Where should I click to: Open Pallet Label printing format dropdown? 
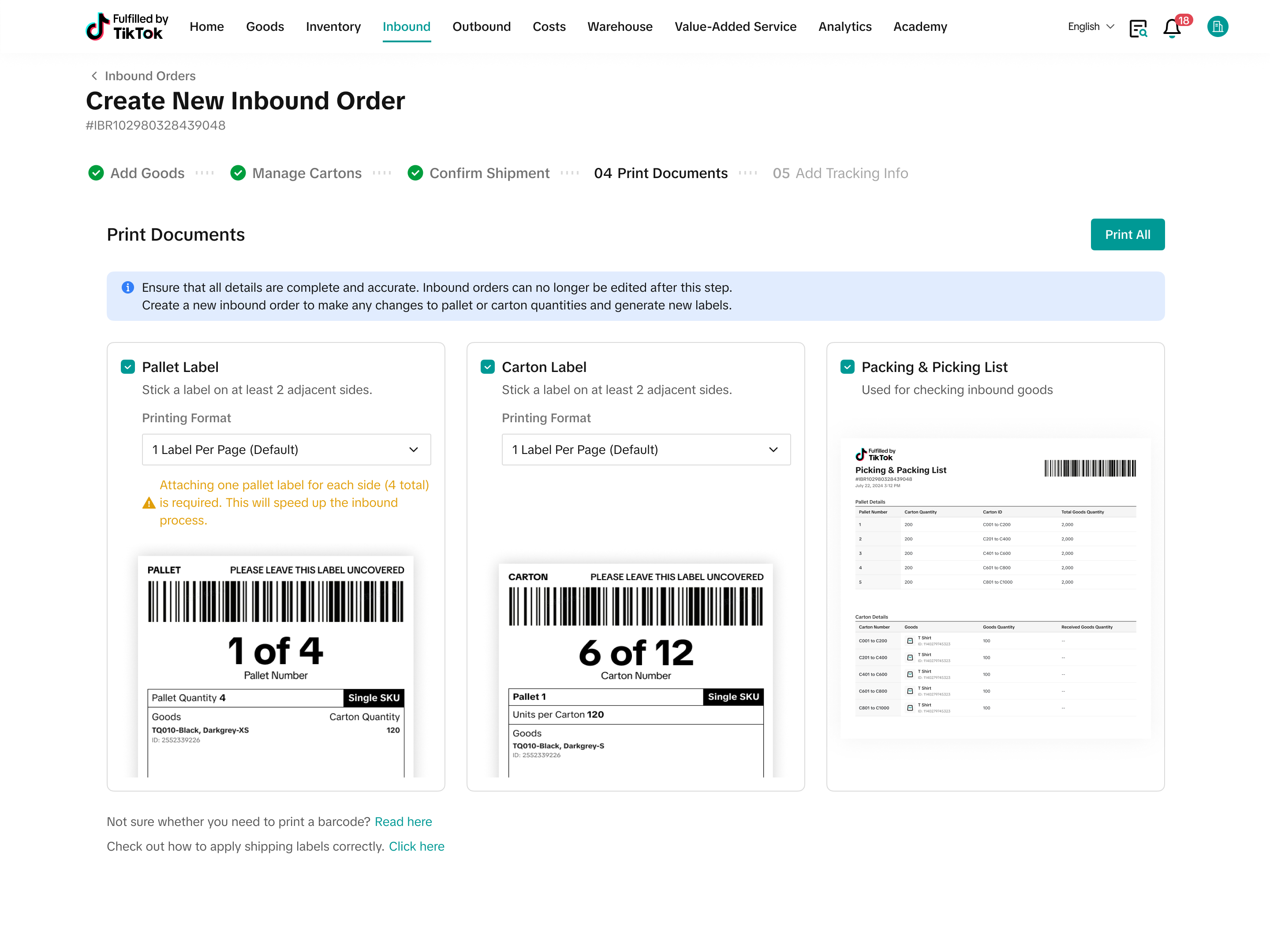[286, 450]
